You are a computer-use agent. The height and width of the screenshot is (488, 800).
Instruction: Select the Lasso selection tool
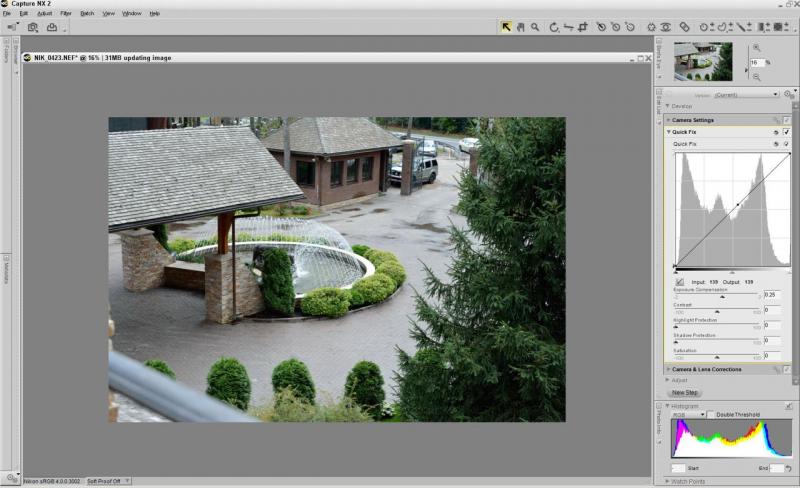click(725, 27)
